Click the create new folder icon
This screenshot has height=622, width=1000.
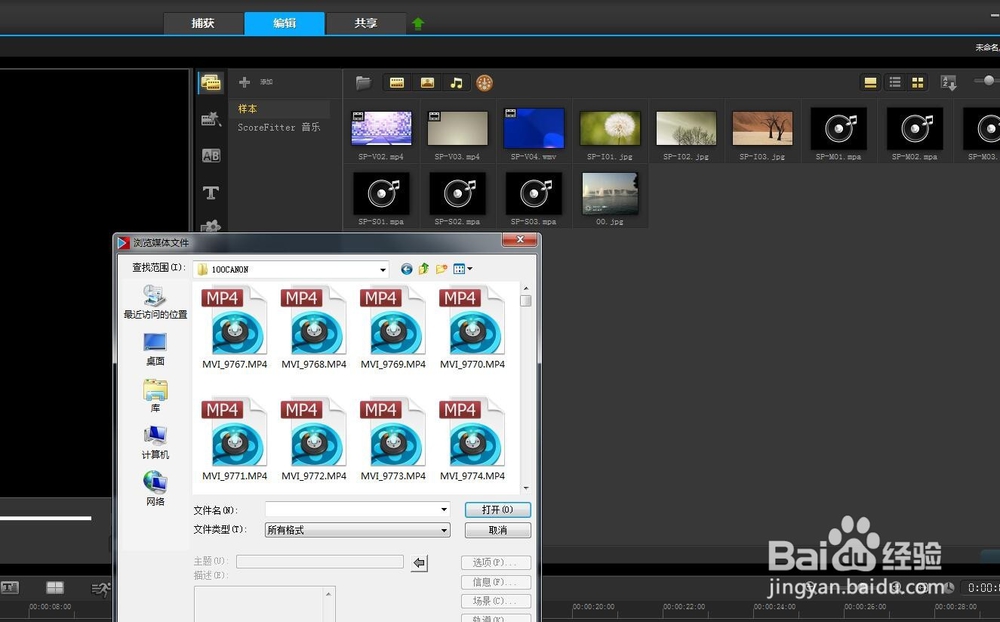pyautogui.click(x=441, y=269)
